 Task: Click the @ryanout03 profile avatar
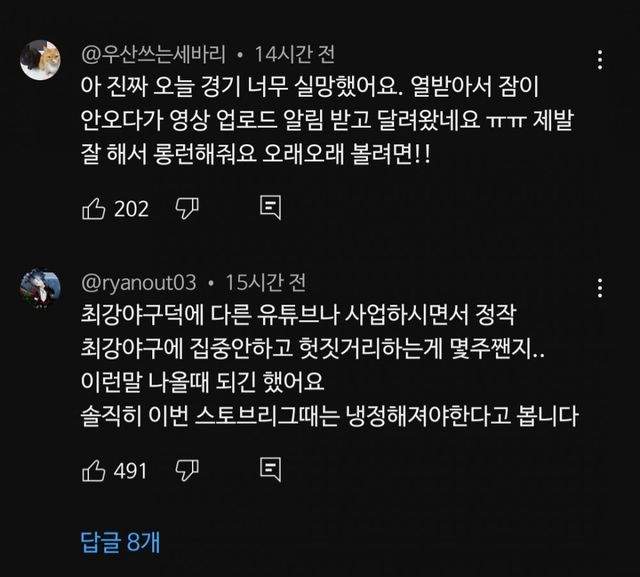(40, 288)
